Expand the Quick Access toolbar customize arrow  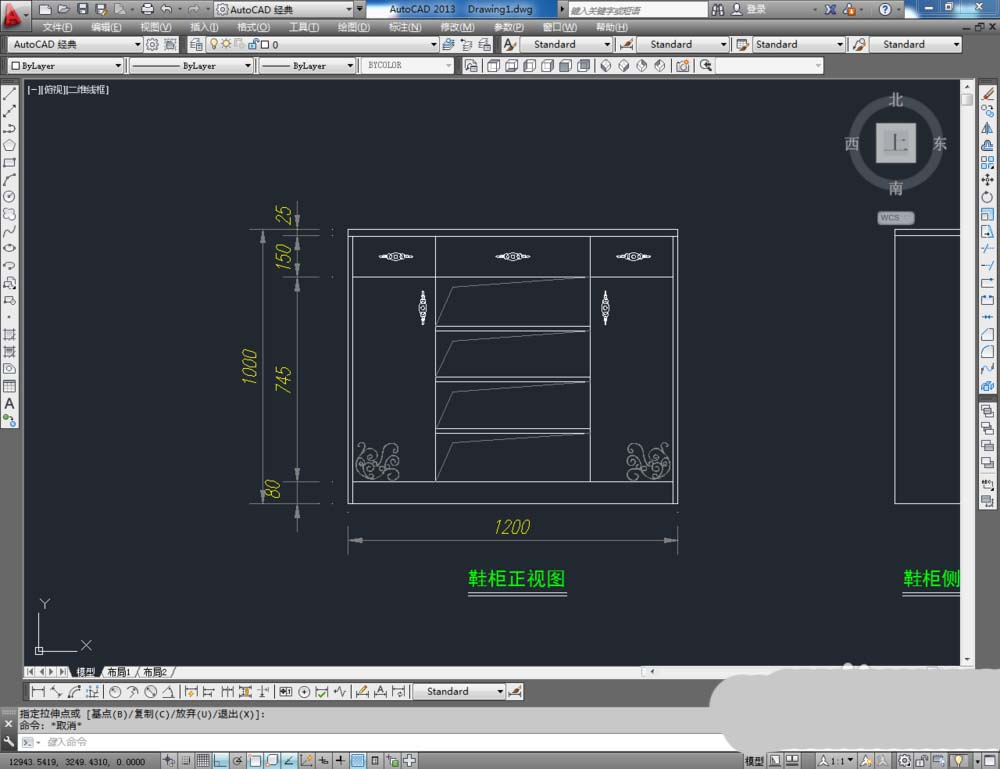pos(360,9)
